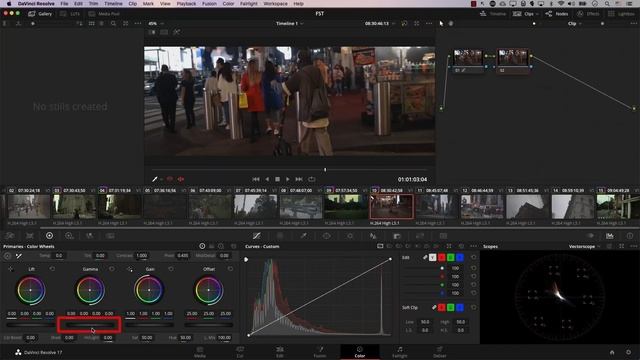Toggle the blue curve edit channel
This screenshot has width=640, height=360.
[x=460, y=257]
